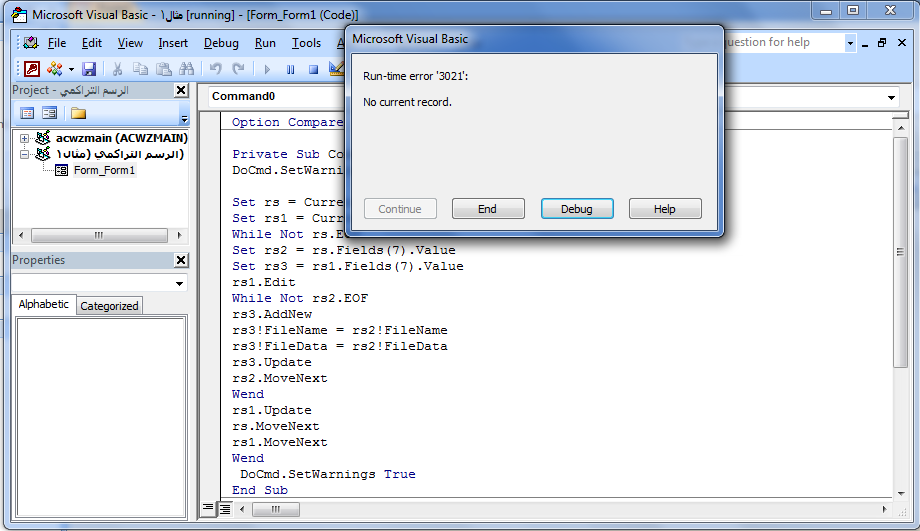Open the File menu
This screenshot has width=920, height=531.
(57, 43)
